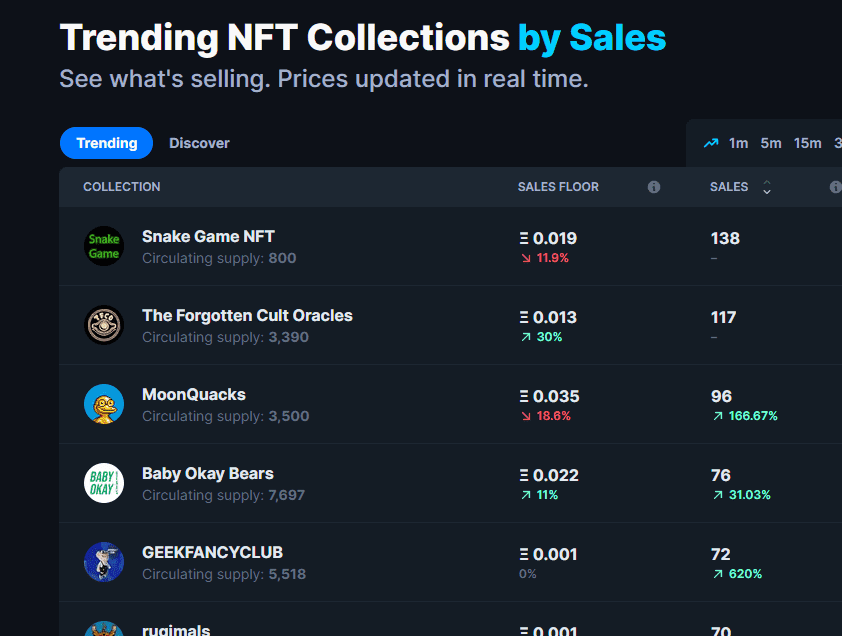Open the SALES column info tooltip
842x636 pixels.
pos(836,187)
